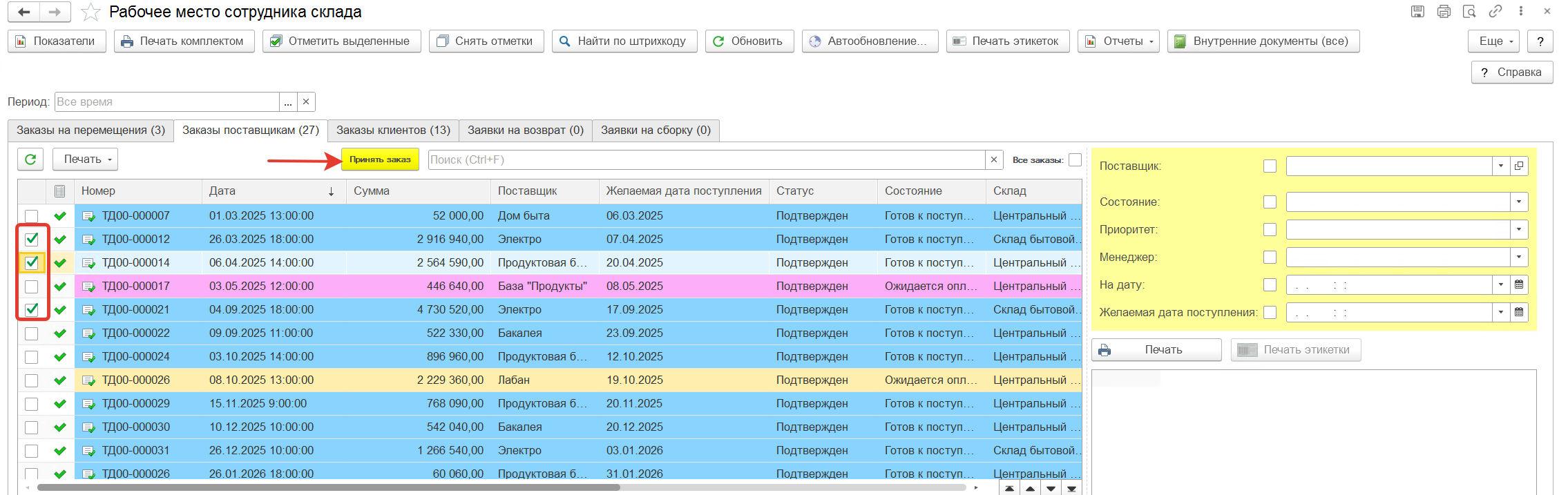The width and height of the screenshot is (1568, 495).
Task: Refresh the order list with the green arrow icon
Action: click(x=30, y=159)
